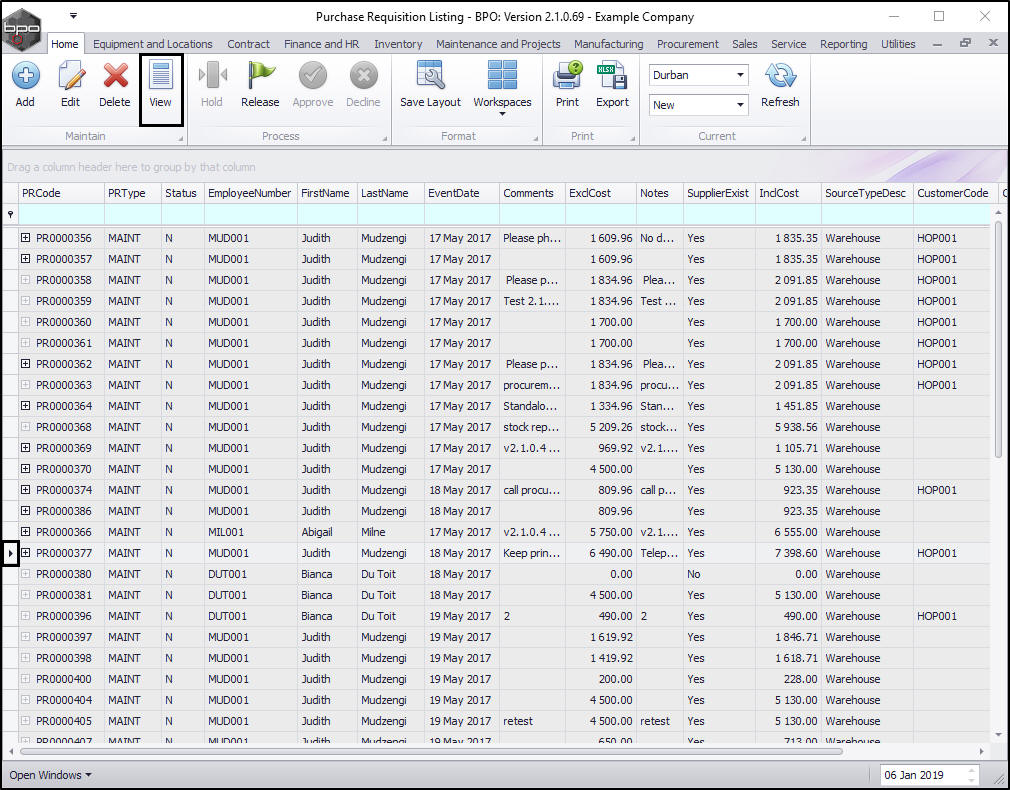Expand row PR0000362
This screenshot has height=790, width=1010.
25,364
